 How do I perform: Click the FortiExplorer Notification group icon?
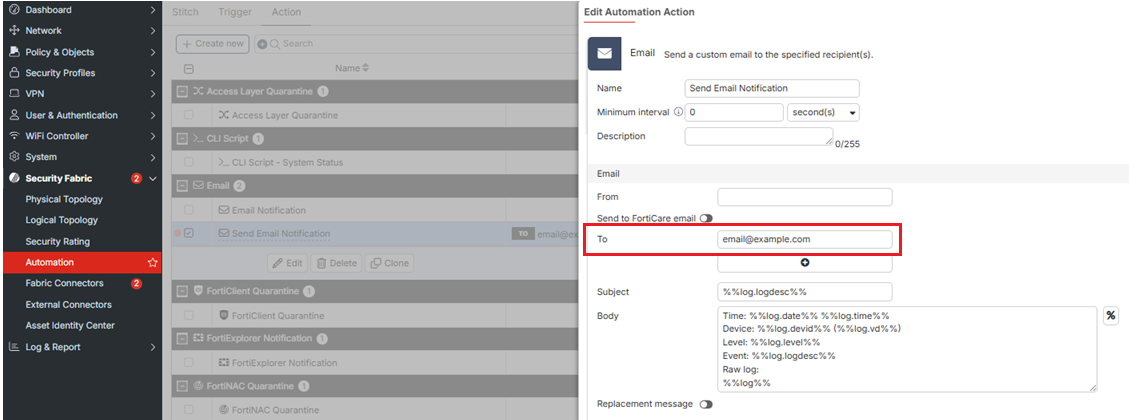(x=199, y=339)
